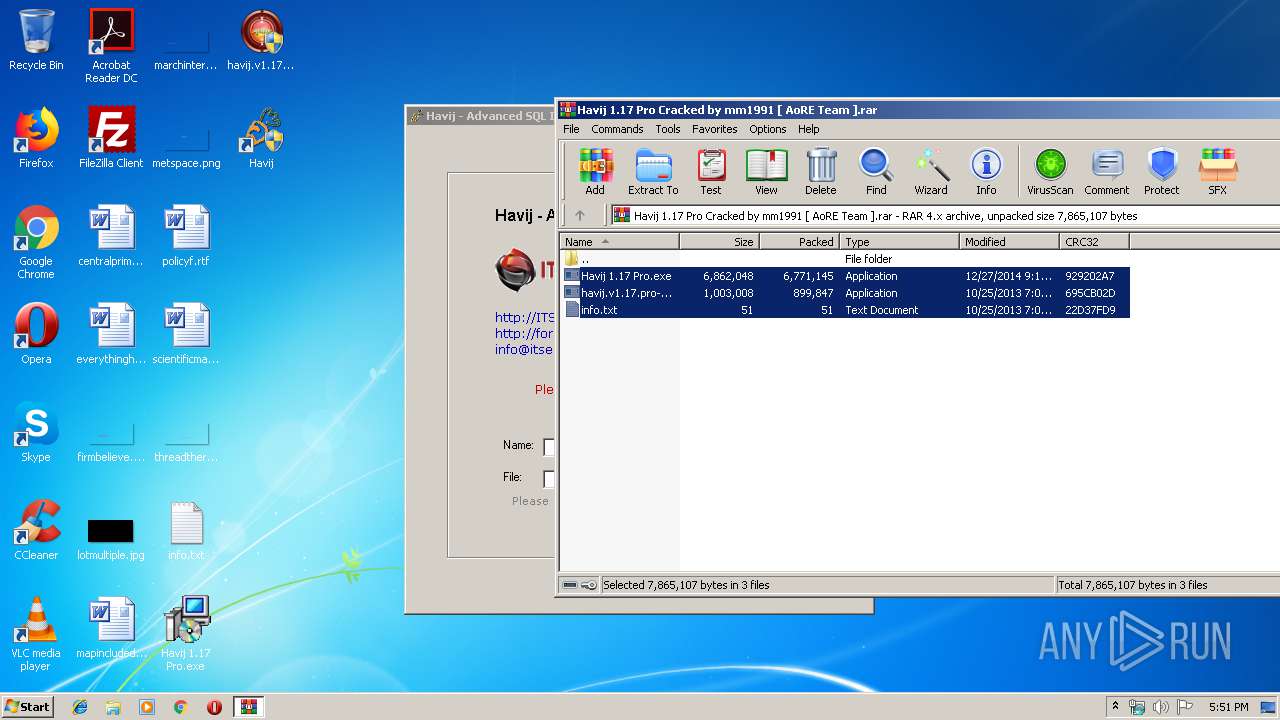Select the info.txt row in the archive
The width and height of the screenshot is (1280, 720).
pyautogui.click(x=846, y=310)
